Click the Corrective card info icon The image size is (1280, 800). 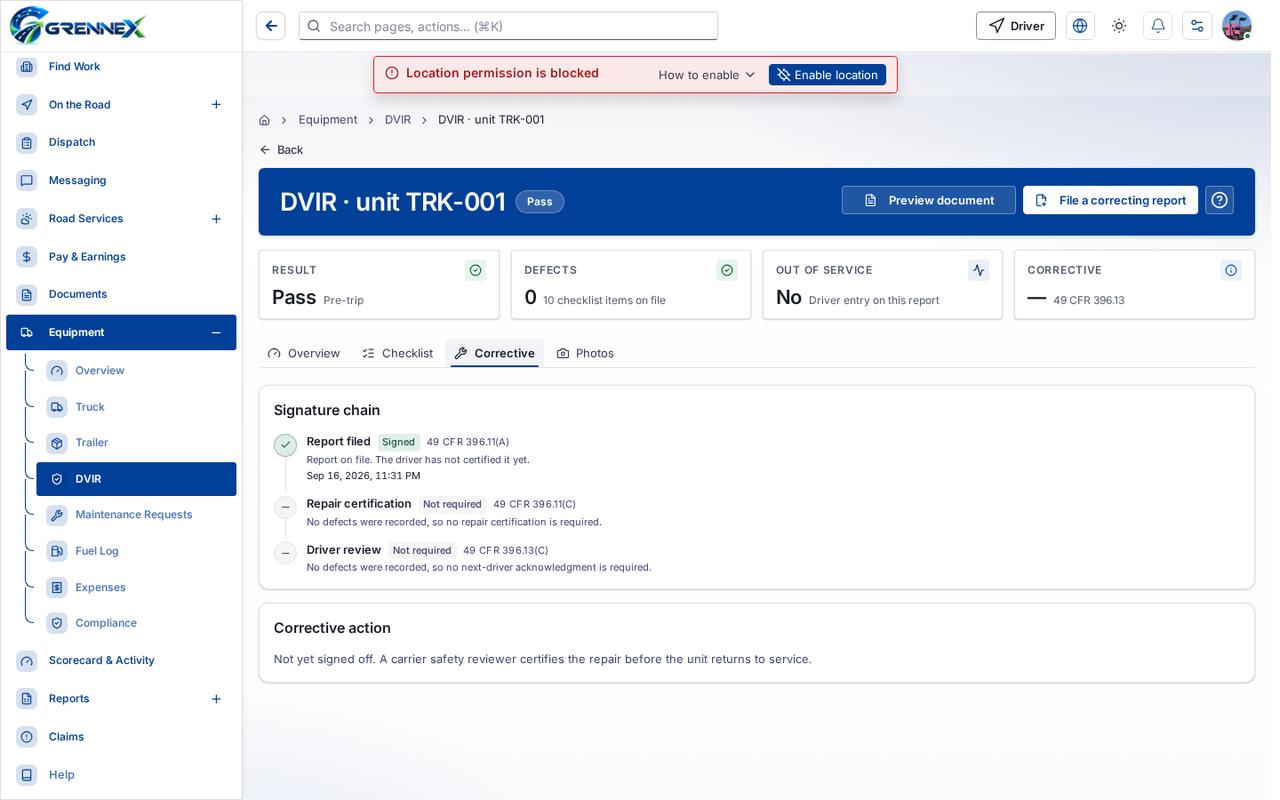tap(1231, 270)
